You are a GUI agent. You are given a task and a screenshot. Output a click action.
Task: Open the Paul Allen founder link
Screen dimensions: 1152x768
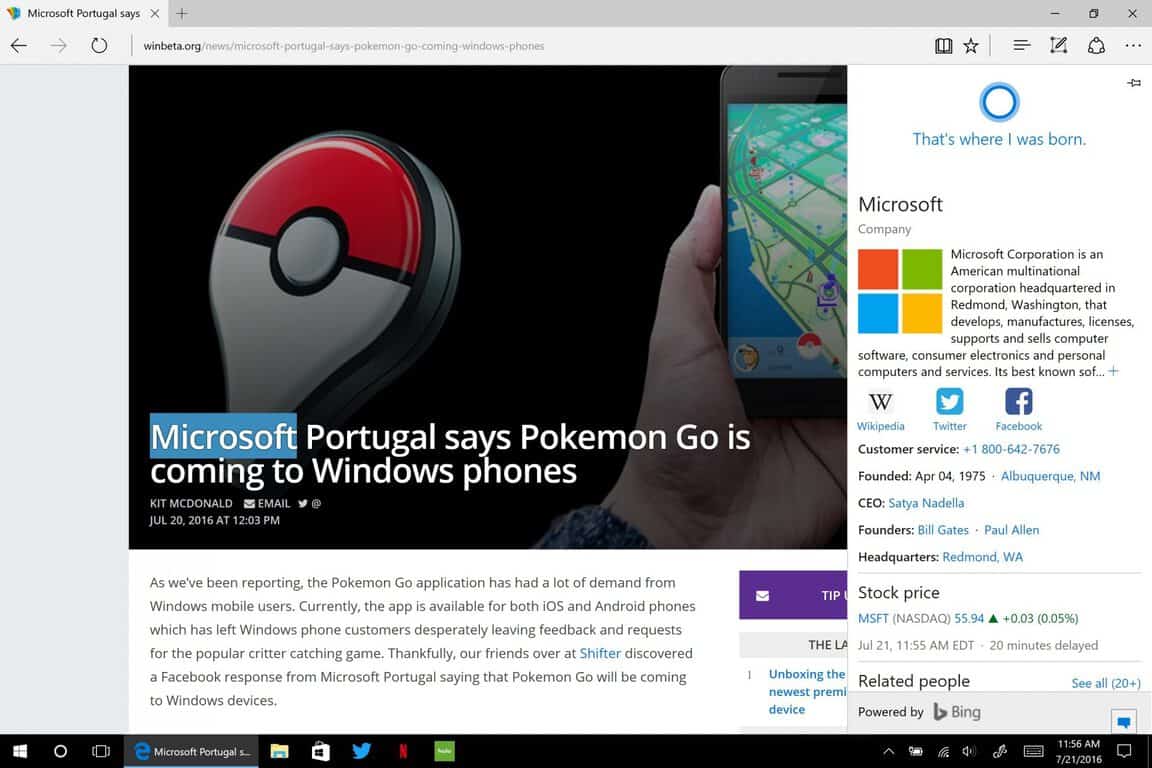tap(1012, 530)
